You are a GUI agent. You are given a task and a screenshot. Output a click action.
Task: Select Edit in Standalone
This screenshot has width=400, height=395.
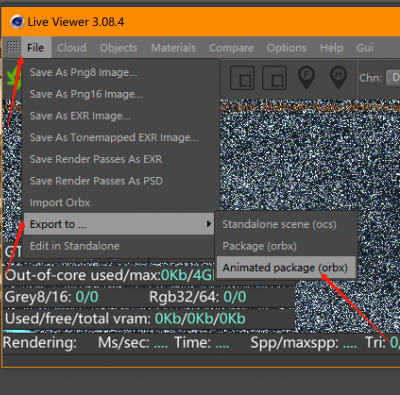(x=121, y=246)
